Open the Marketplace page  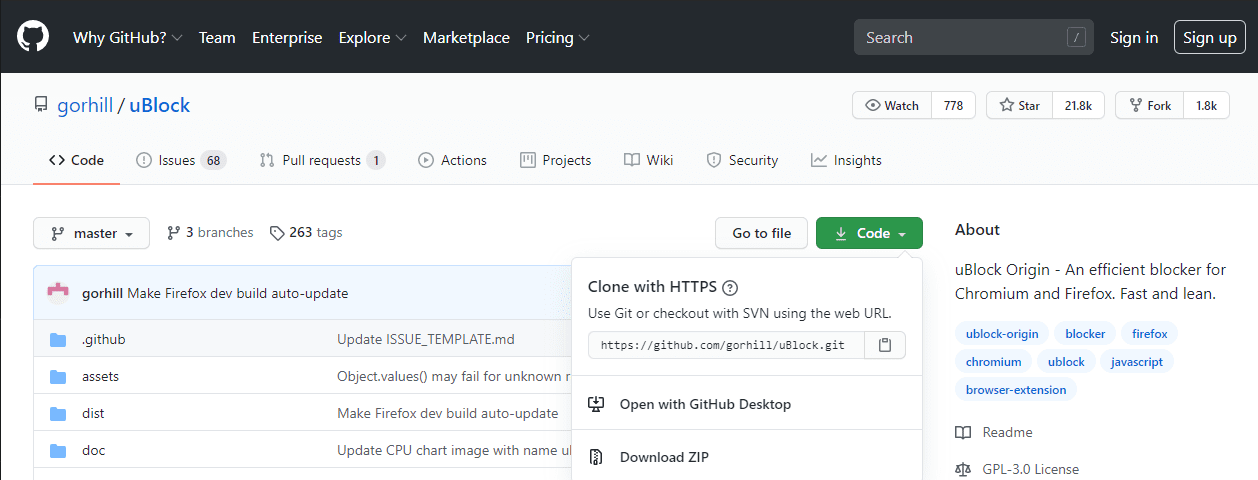pos(466,38)
